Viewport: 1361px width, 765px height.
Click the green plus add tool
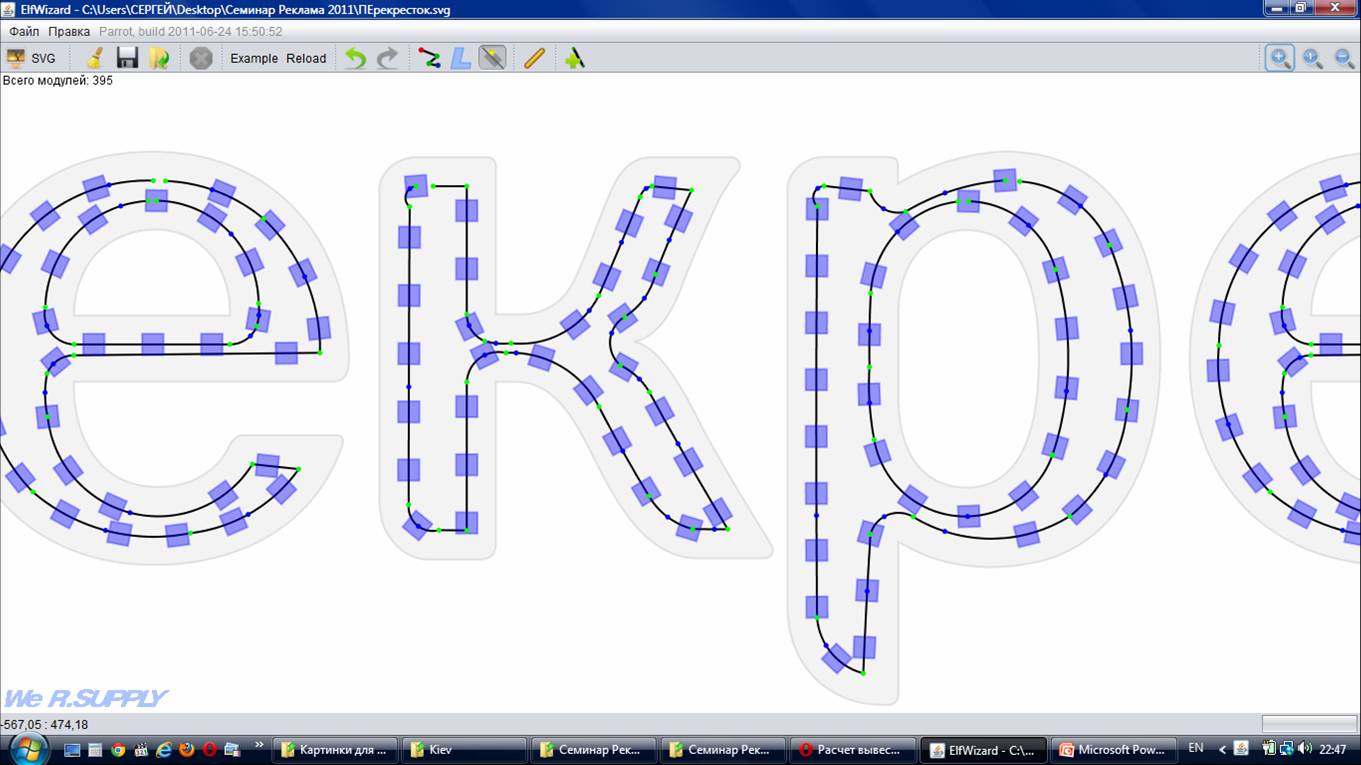(574, 58)
